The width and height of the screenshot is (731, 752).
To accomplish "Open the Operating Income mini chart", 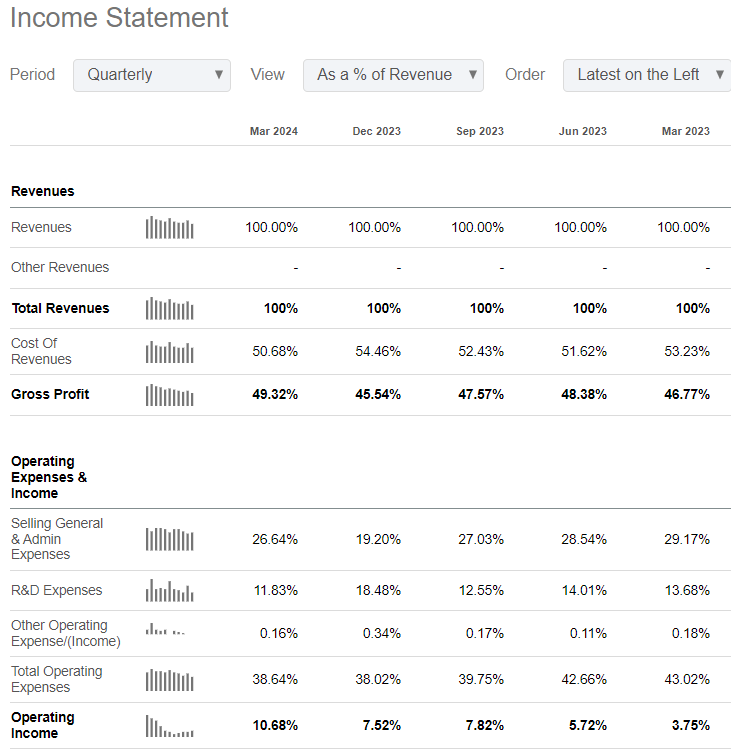I will [169, 726].
